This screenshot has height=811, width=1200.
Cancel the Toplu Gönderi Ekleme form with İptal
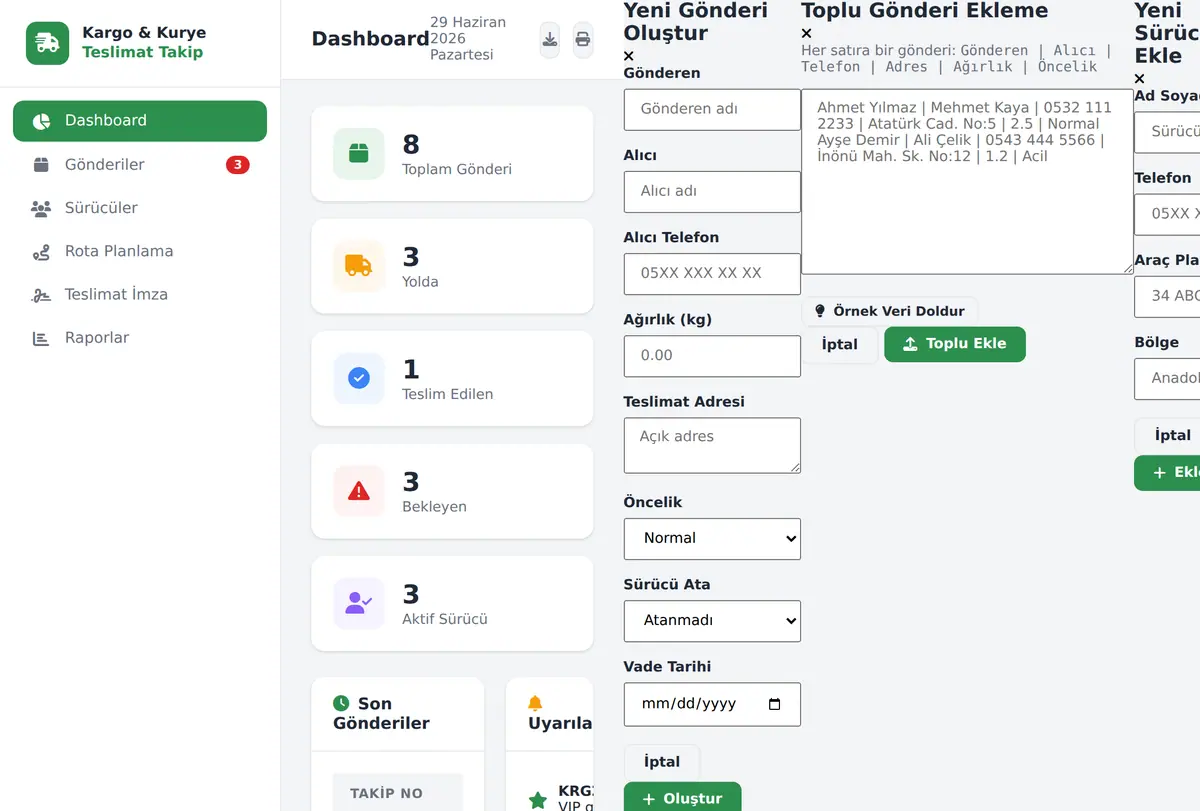[x=840, y=345]
